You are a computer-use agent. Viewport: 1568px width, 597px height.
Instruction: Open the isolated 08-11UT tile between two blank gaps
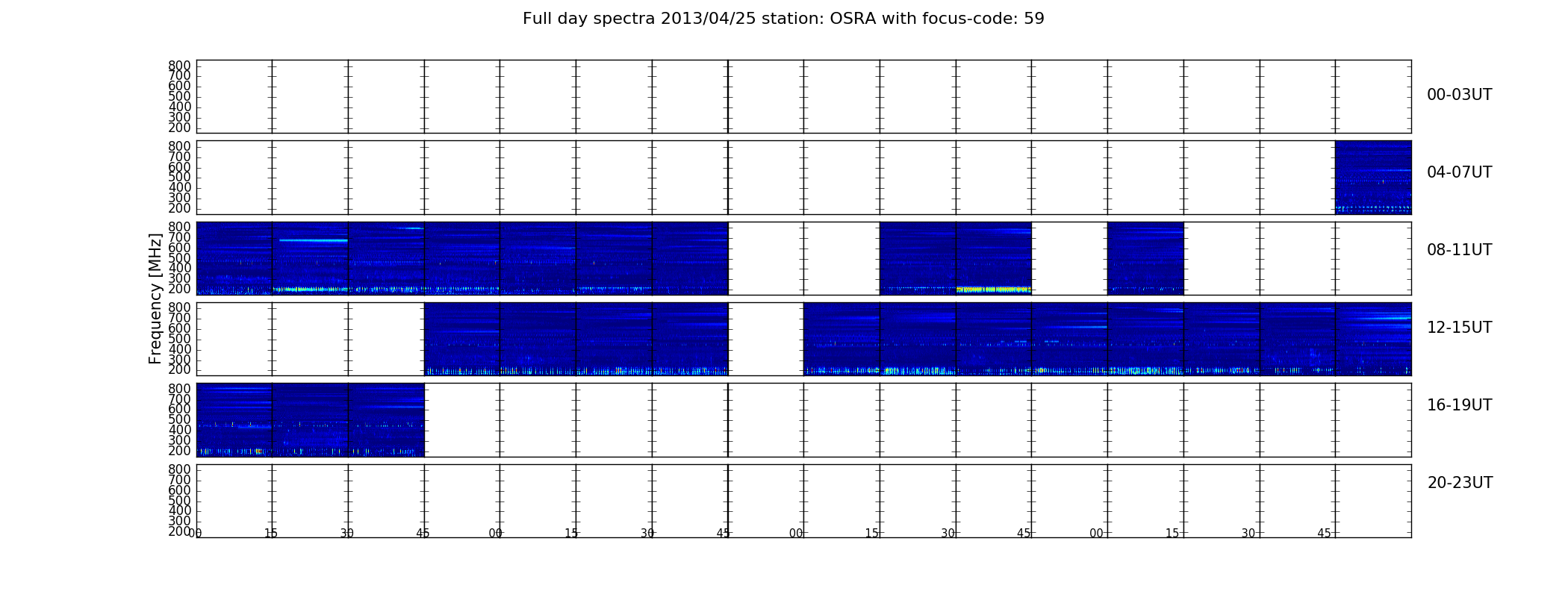click(x=1145, y=258)
